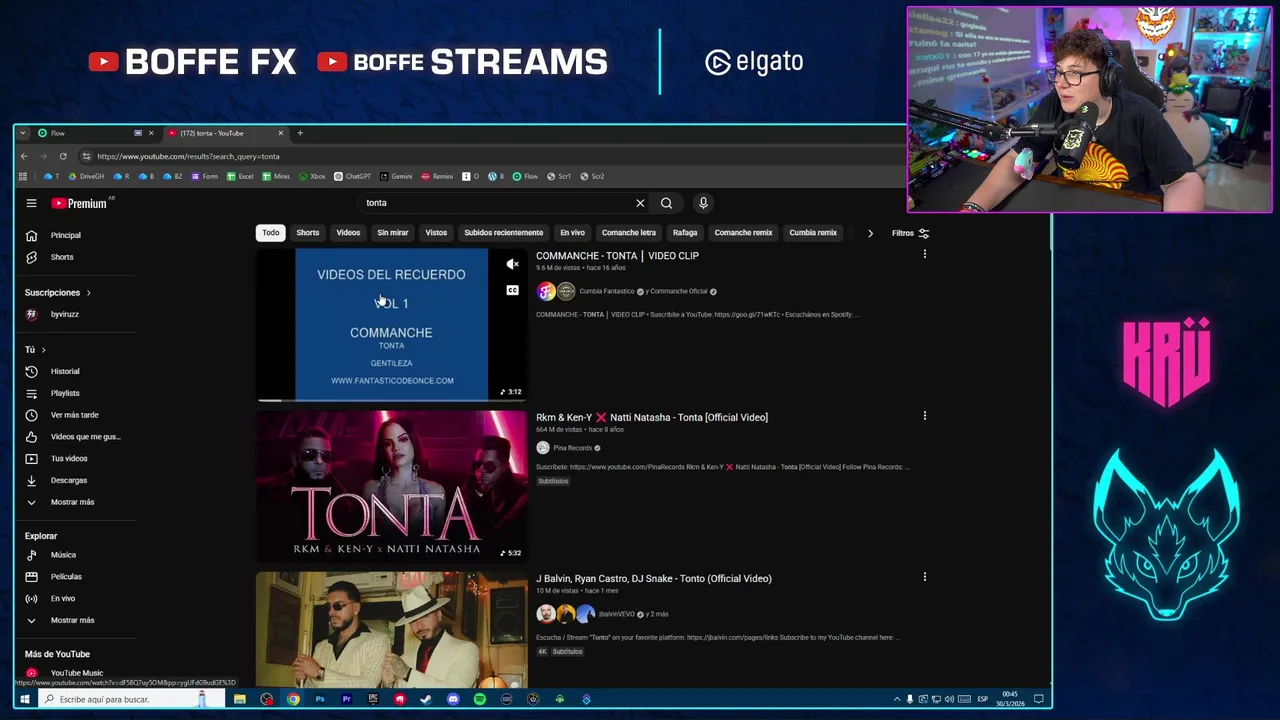
Task: Open the YouTube hamburger guide menu
Action: pos(31,203)
